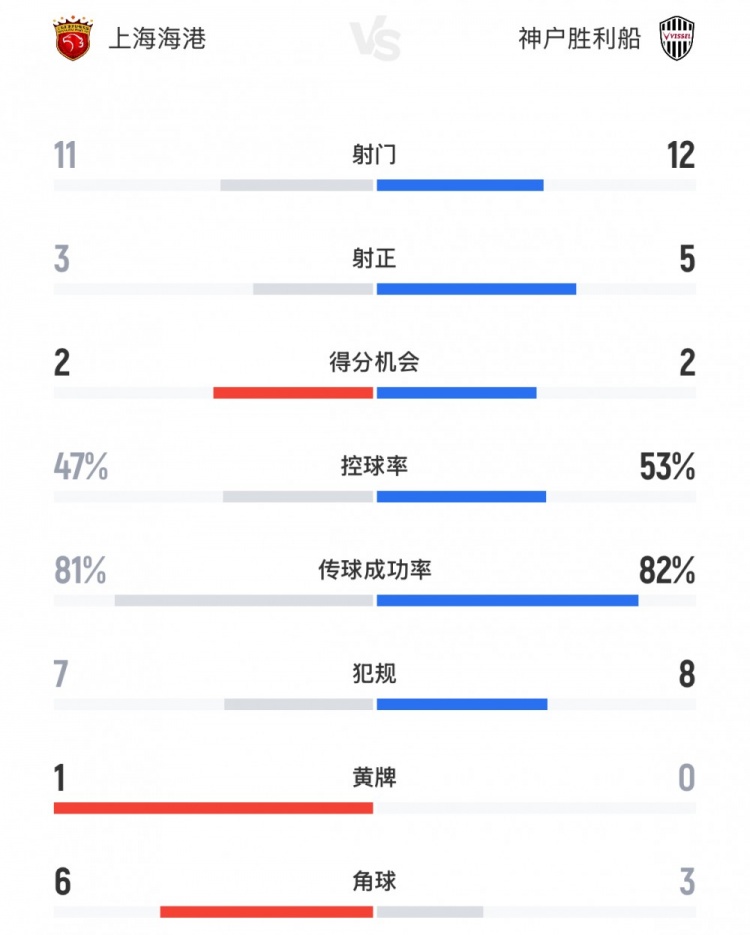Open the 神户胜利船 team name link
Image resolution: width=750 pixels, height=935 pixels.
pyautogui.click(x=580, y=40)
